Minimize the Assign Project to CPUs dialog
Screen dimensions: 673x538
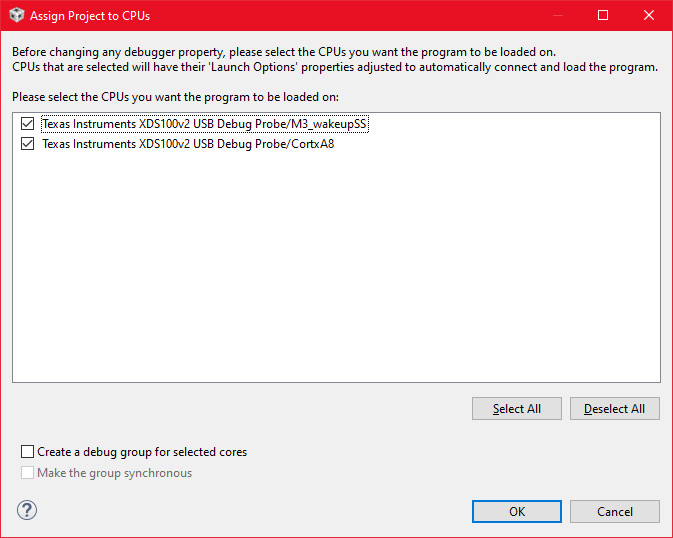tap(557, 16)
